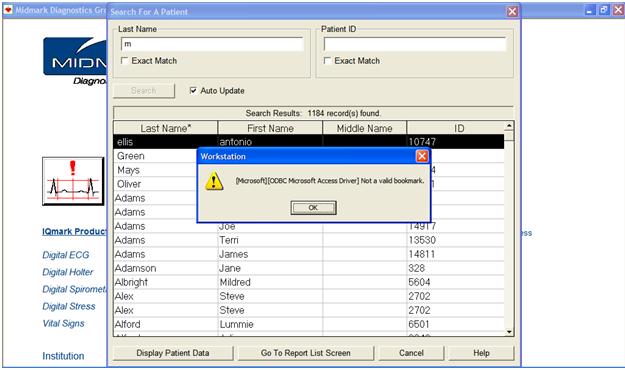Enable Exact Match under Last Name
625x370 pixels.
click(125, 61)
